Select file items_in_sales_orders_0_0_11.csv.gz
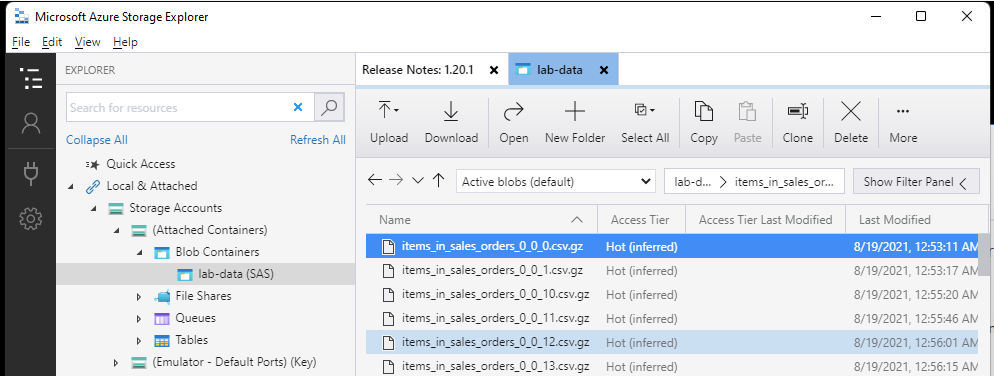 point(673,318)
